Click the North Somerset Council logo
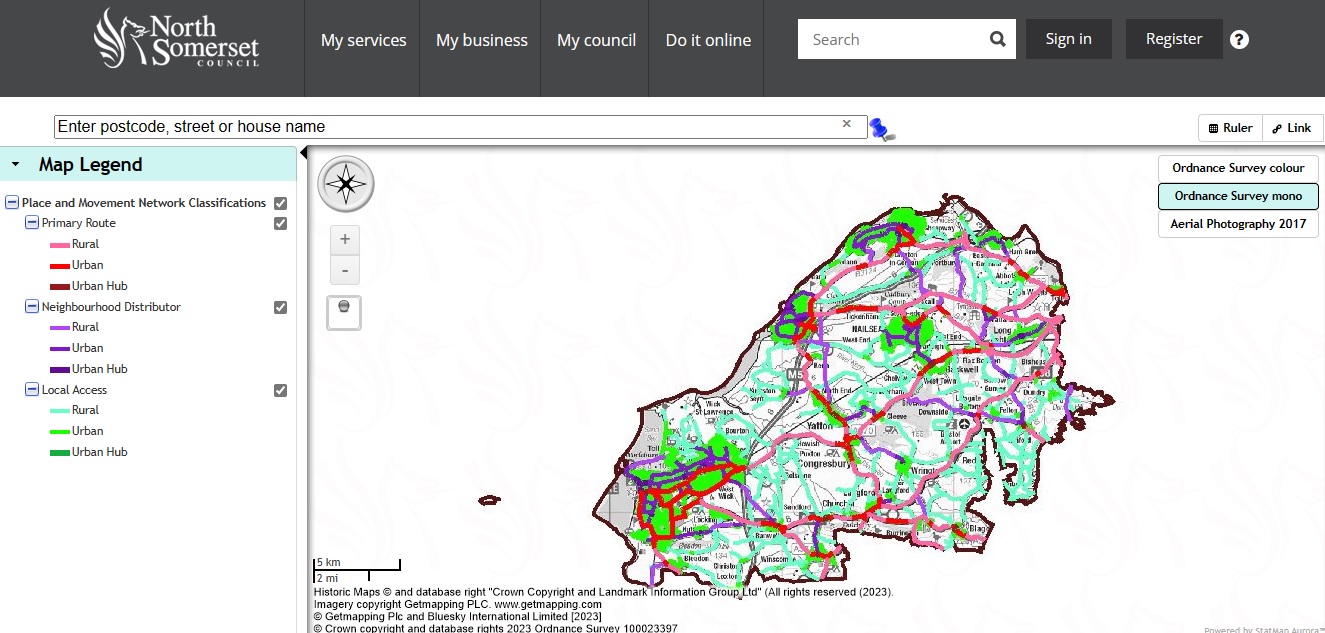Screen dimensions: 1325x633 tap(177, 39)
